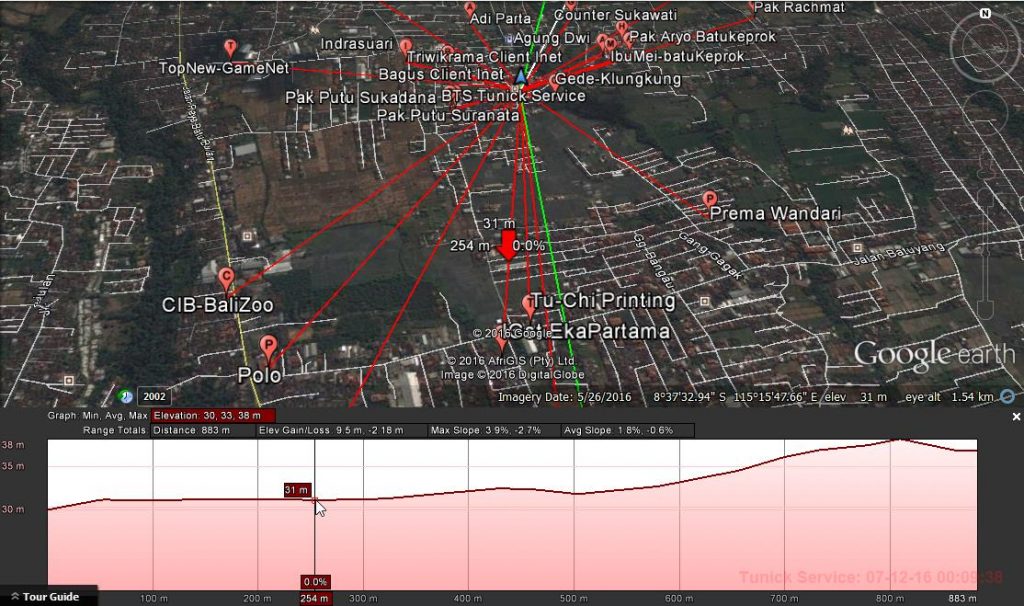Click the "Pak Rachmat" placemark label
The height and width of the screenshot is (606, 1024).
pyautogui.click(x=799, y=8)
